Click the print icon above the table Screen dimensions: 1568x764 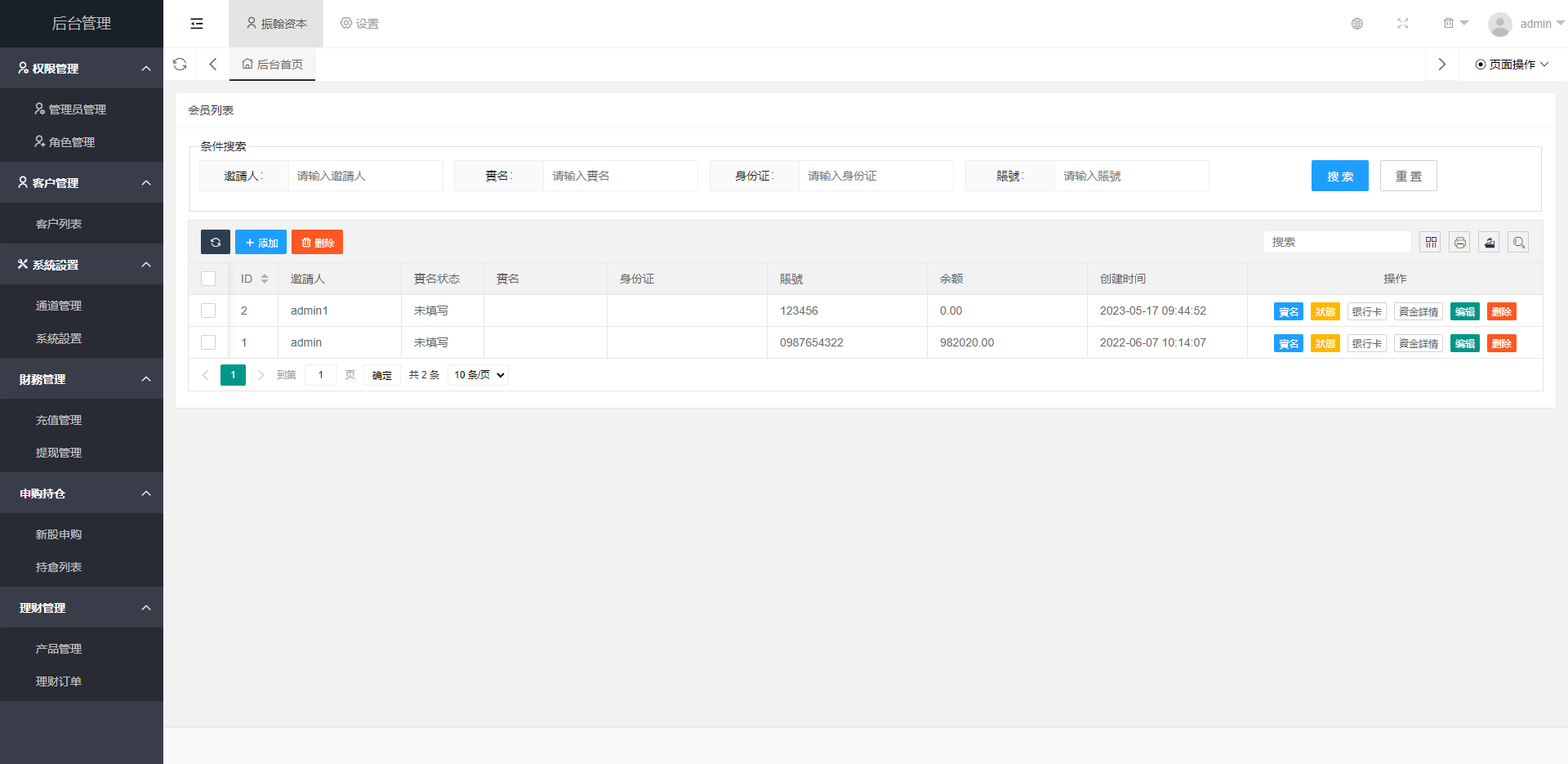(x=1459, y=242)
